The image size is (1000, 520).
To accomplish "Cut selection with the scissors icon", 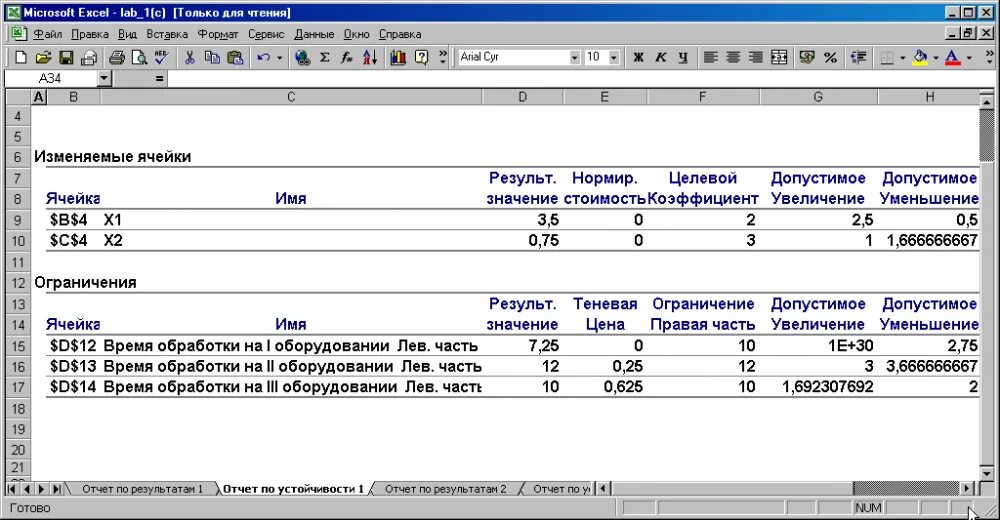I will [x=189, y=57].
